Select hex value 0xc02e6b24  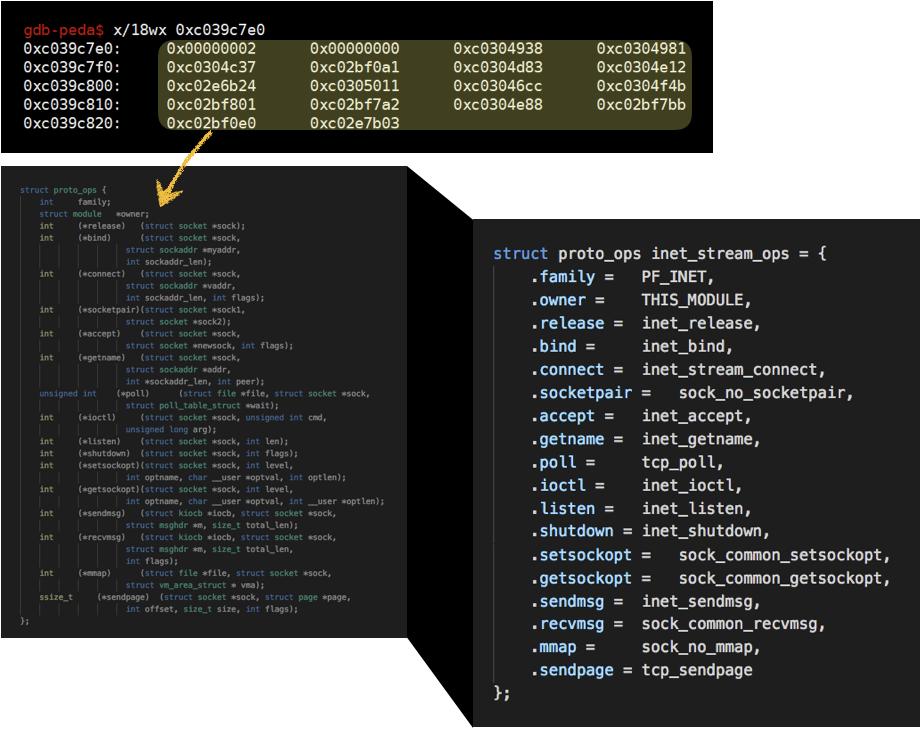pyautogui.click(x=211, y=86)
